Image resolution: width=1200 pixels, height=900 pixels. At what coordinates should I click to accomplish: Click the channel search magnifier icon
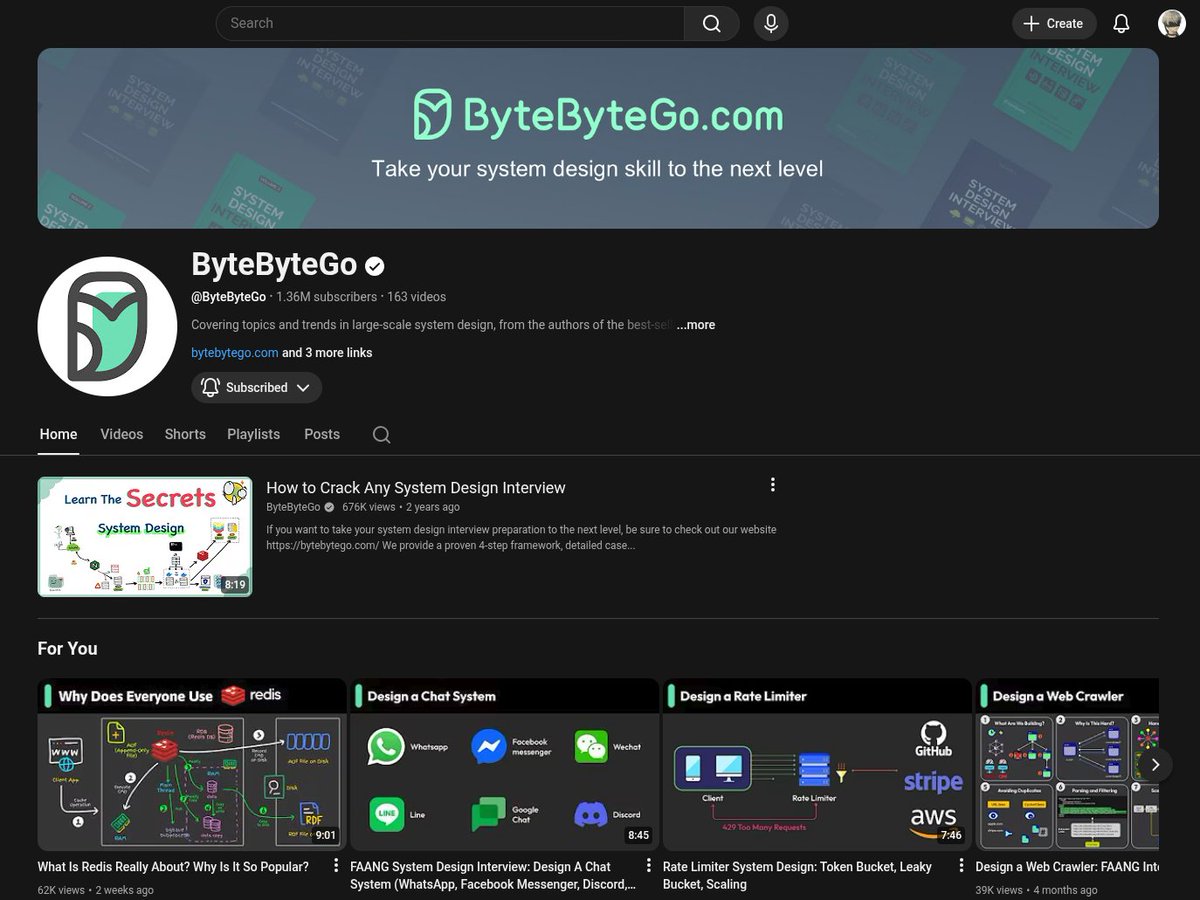pos(381,434)
